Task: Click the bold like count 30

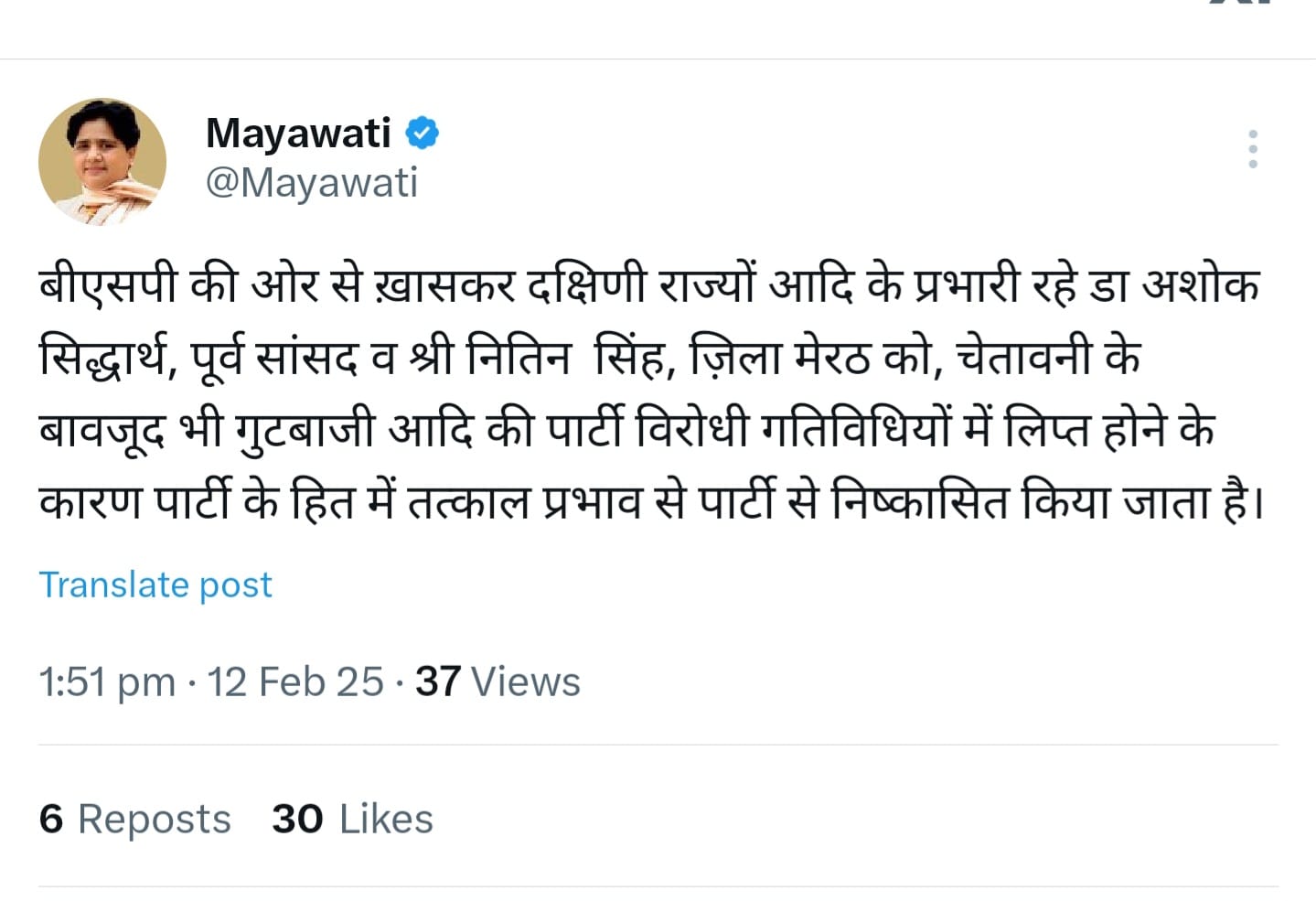Action: pyautogui.click(x=297, y=819)
